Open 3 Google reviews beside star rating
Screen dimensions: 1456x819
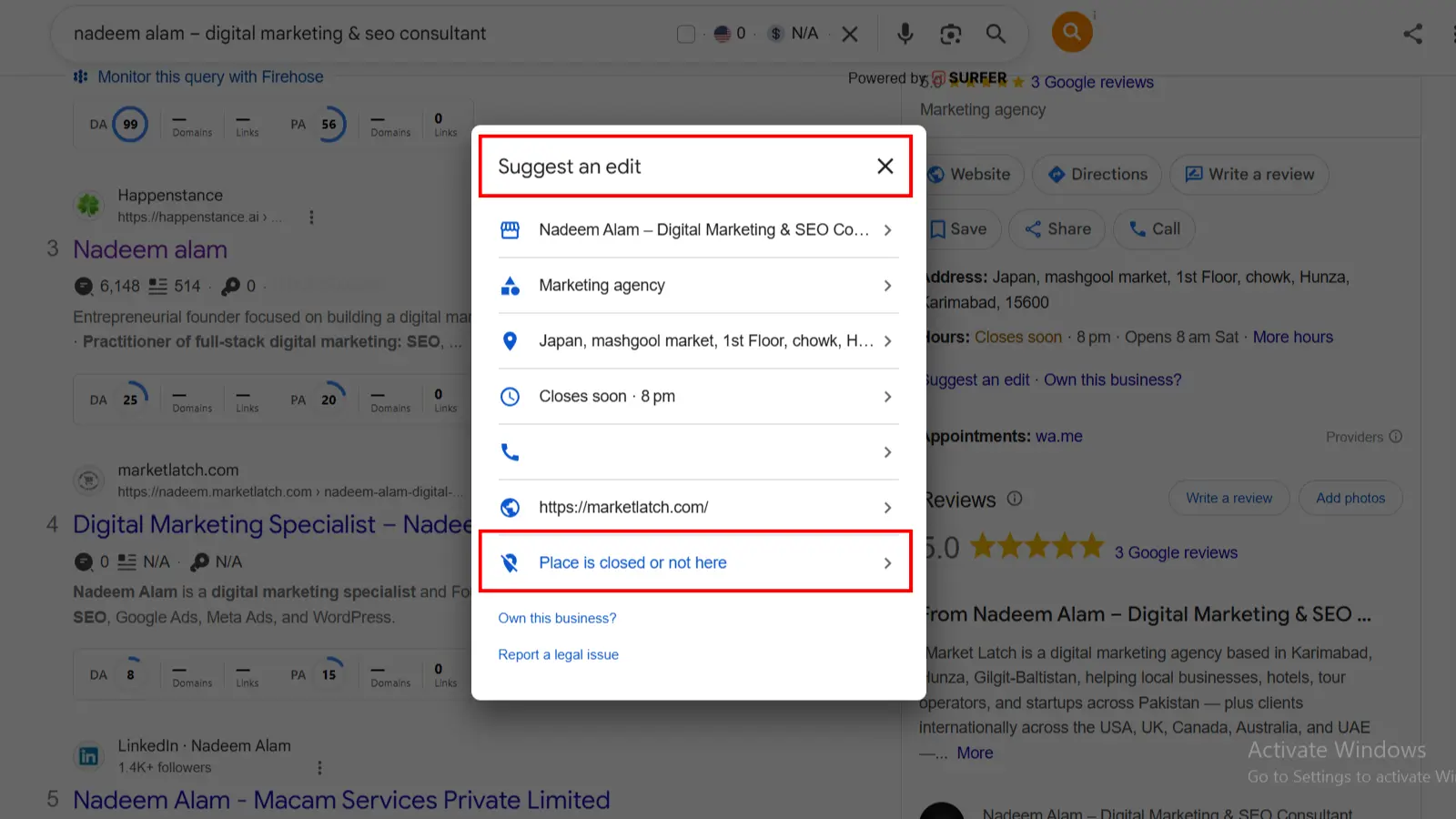coord(1176,552)
